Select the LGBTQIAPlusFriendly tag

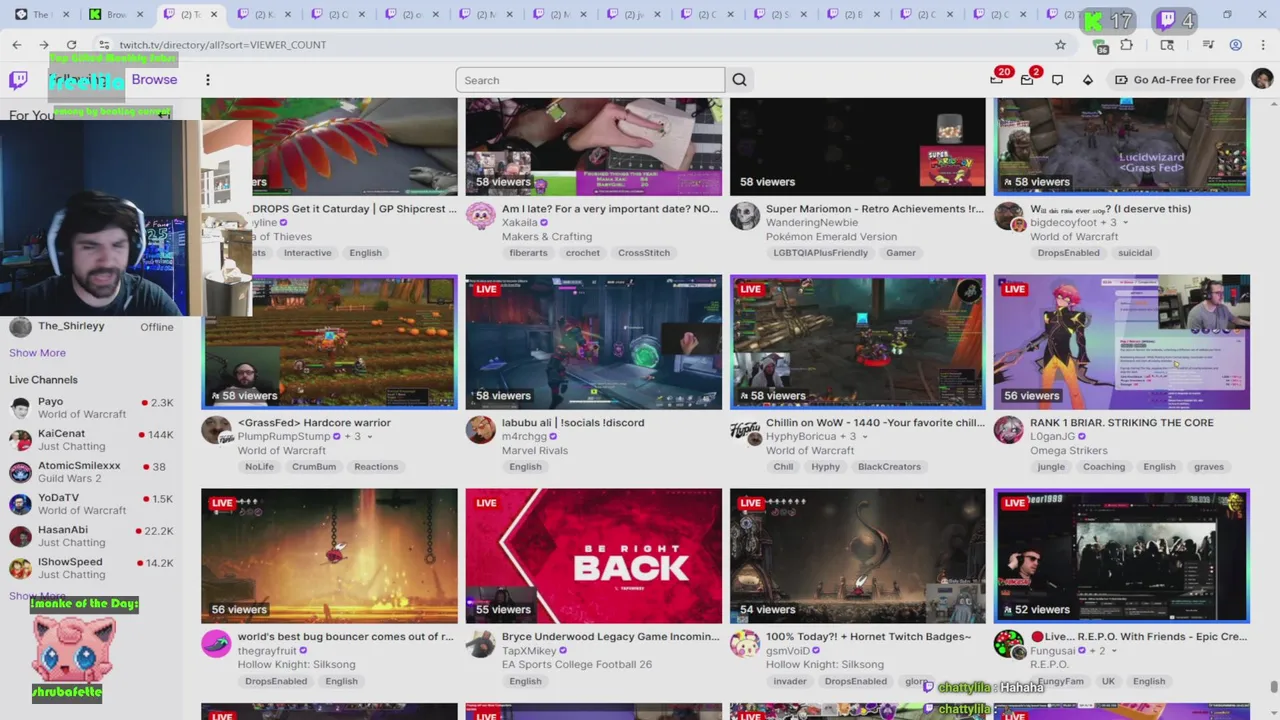pos(820,253)
